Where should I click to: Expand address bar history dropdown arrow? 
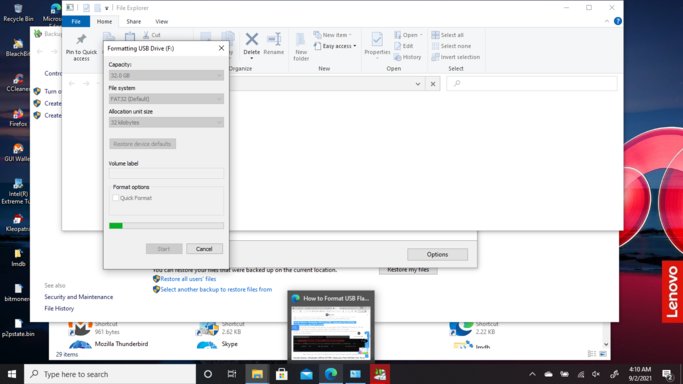(x=418, y=84)
